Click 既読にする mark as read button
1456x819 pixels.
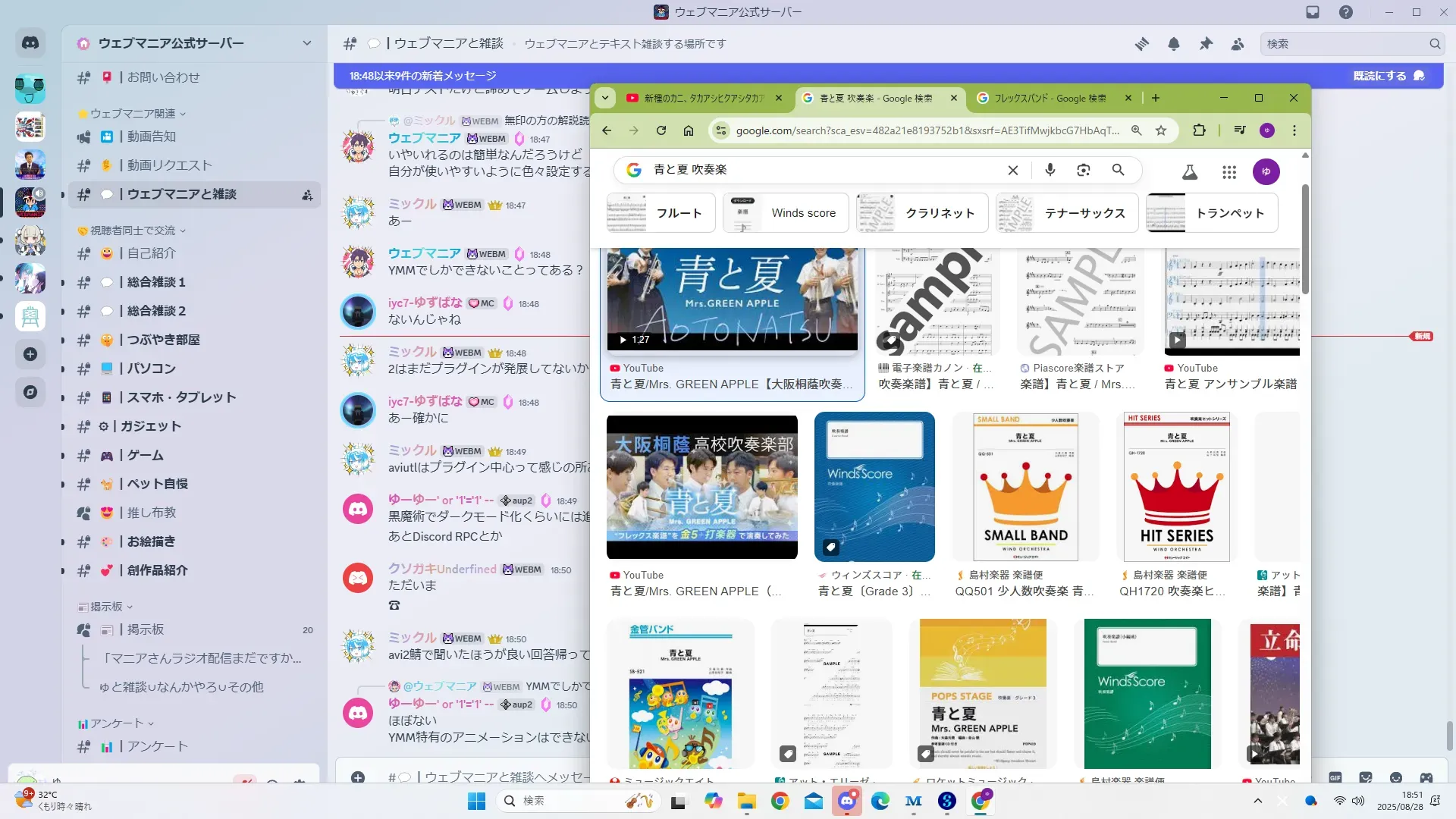tap(1388, 76)
